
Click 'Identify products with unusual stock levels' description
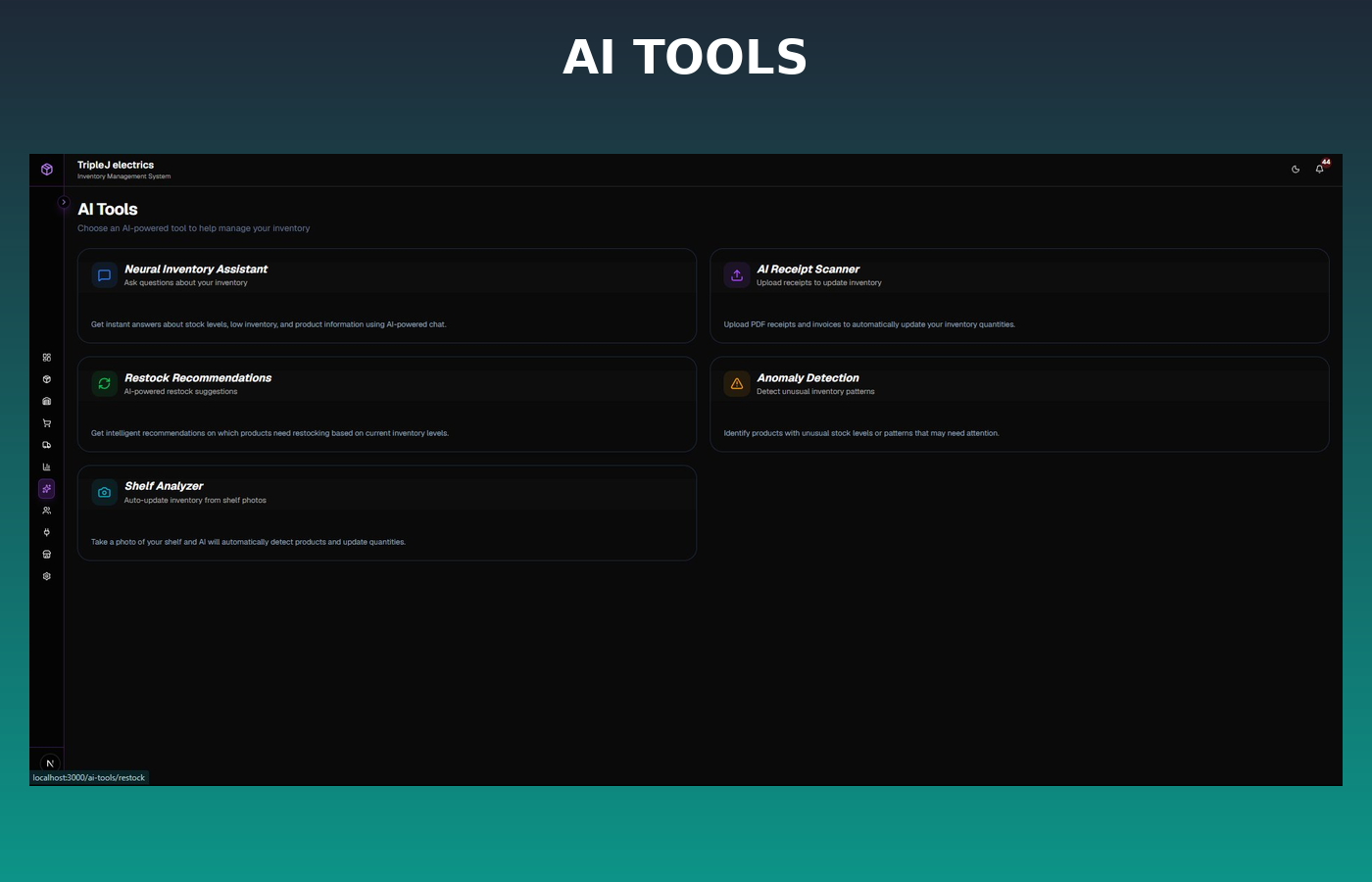[861, 433]
